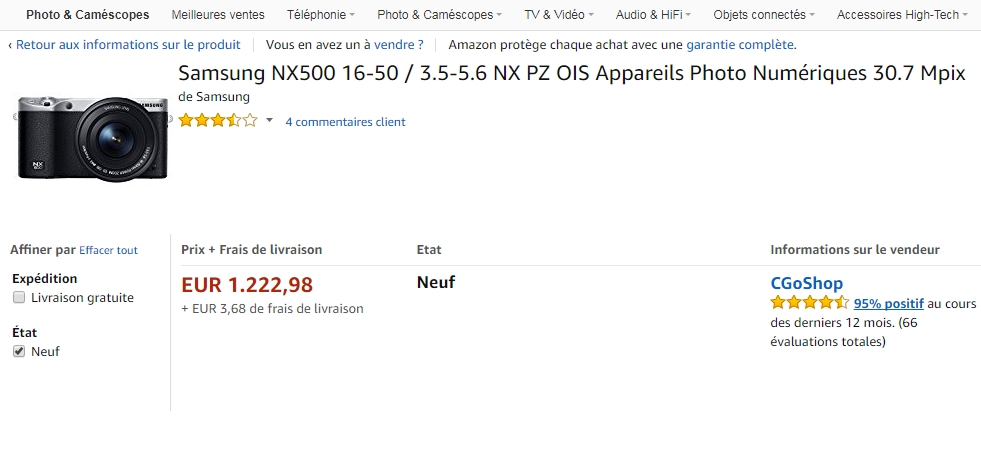This screenshot has width=981, height=460.
Task: Return via Retour aux informations sur le produit
Action: click(x=128, y=44)
